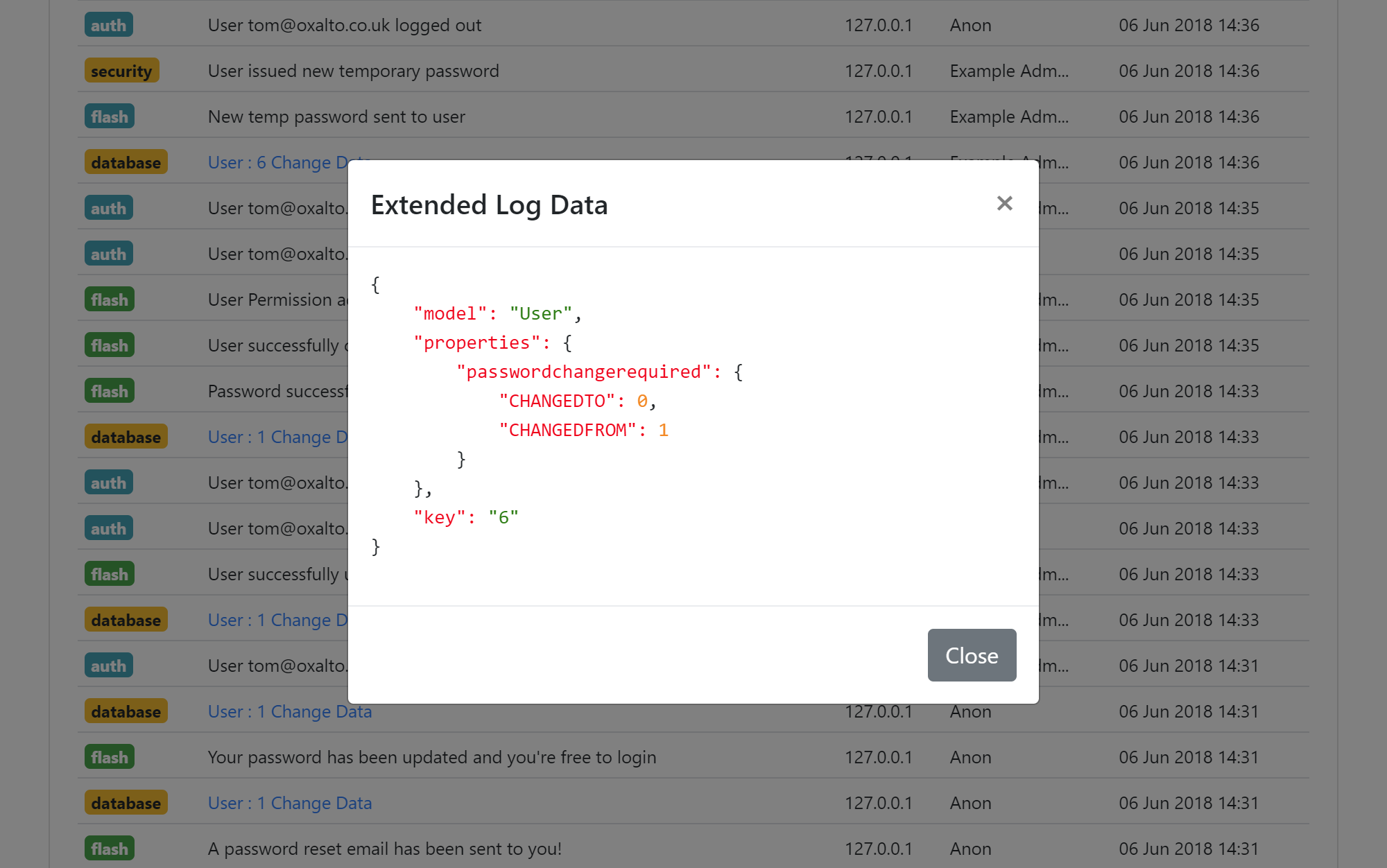
Task: Click the "model": "User" line in JSON
Action: point(497,314)
